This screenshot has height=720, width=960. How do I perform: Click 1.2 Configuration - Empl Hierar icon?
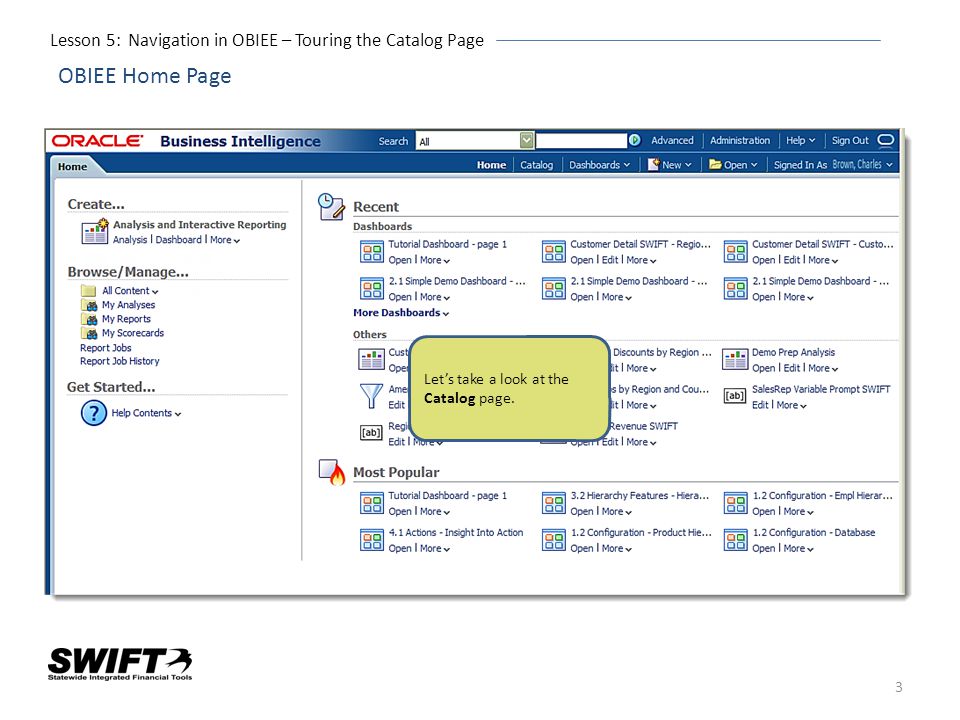coord(735,503)
